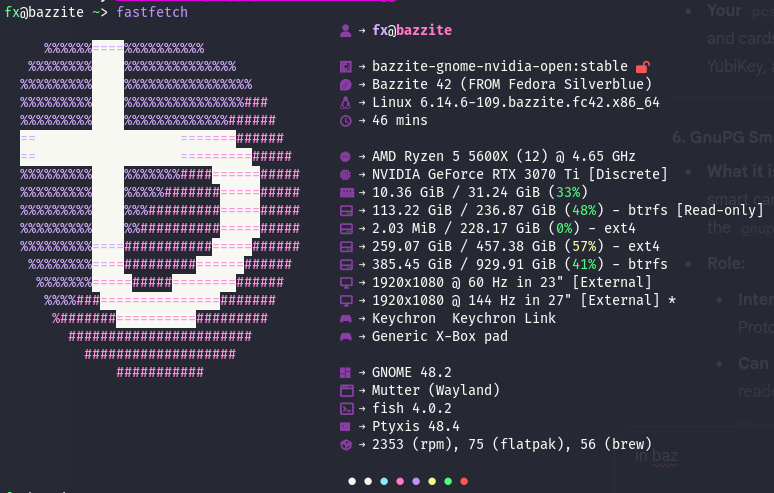
Task: Click the GNOME 48.2 text
Action: pyautogui.click(x=412, y=373)
